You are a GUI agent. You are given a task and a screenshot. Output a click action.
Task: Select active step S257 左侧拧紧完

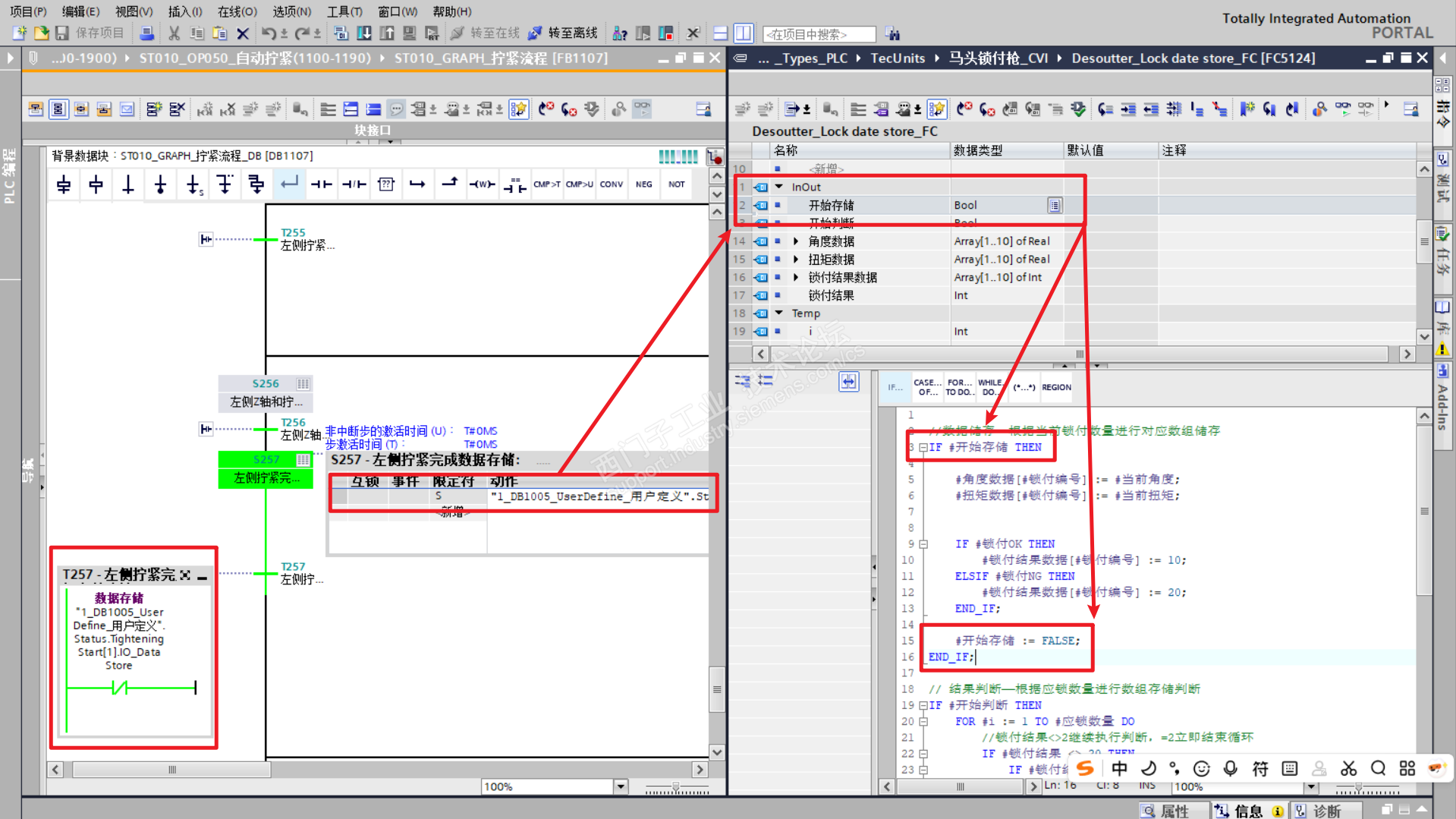(x=266, y=469)
